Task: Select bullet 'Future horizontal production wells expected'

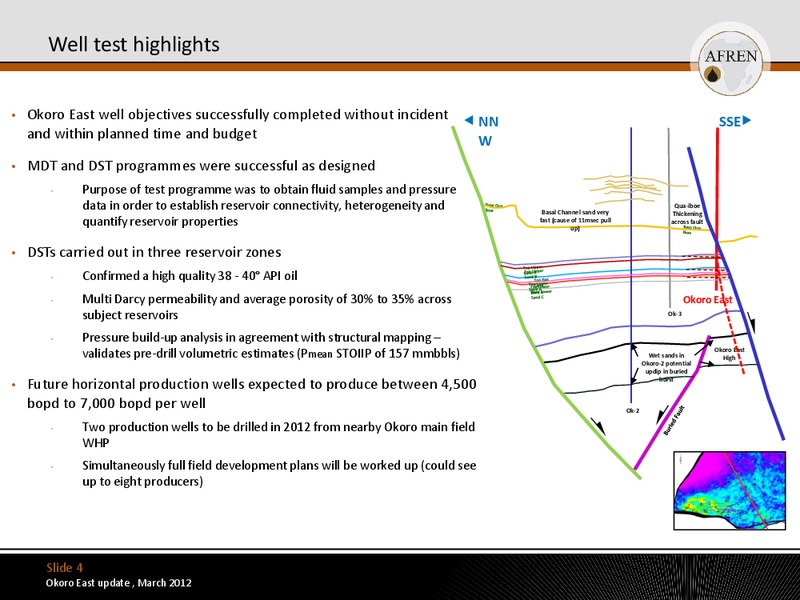Action: [x=252, y=393]
